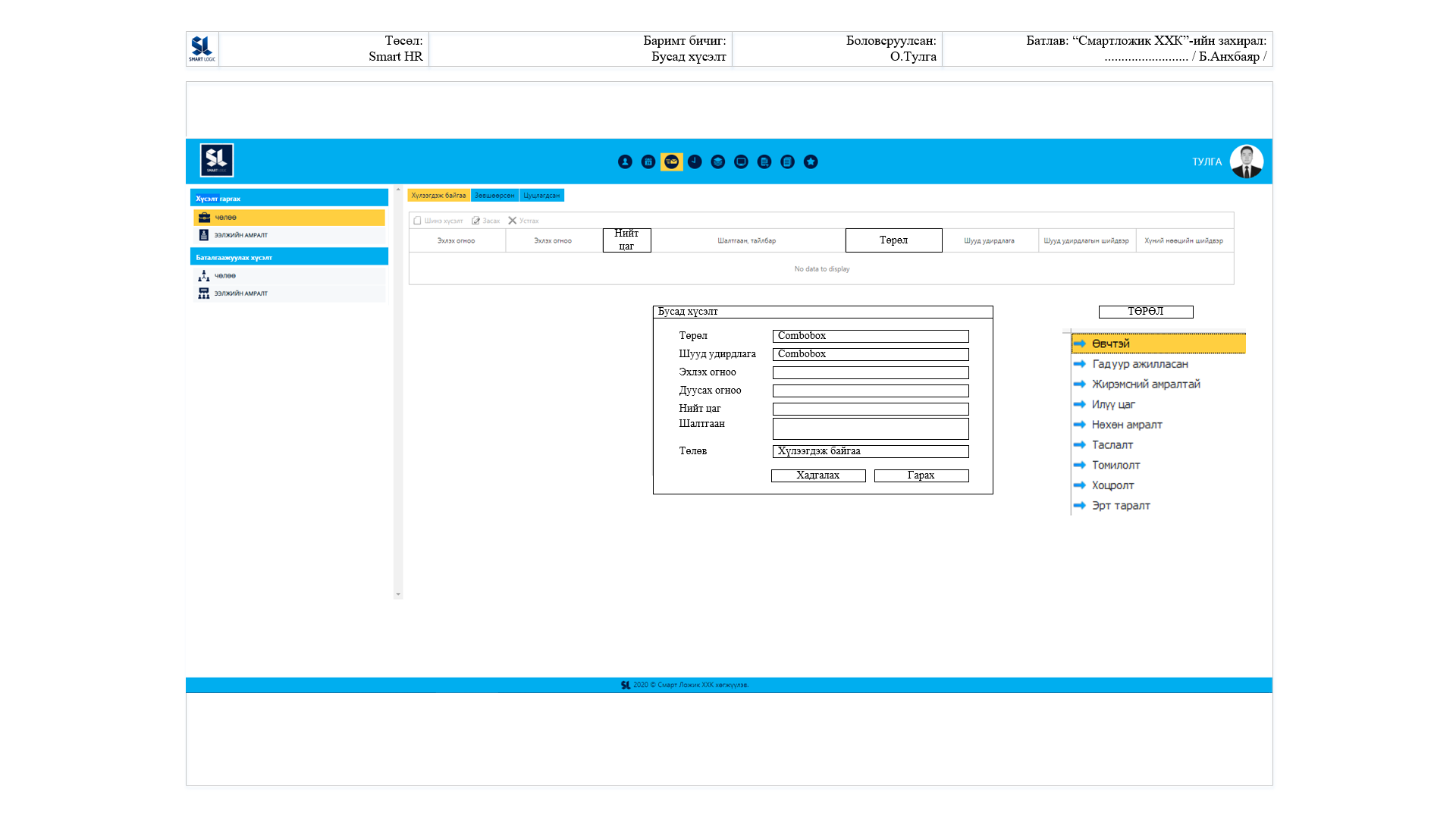The height and width of the screenshot is (819, 1456).
Task: Select Ээлжийн амралт with the group presentation icon
Action: (289, 293)
